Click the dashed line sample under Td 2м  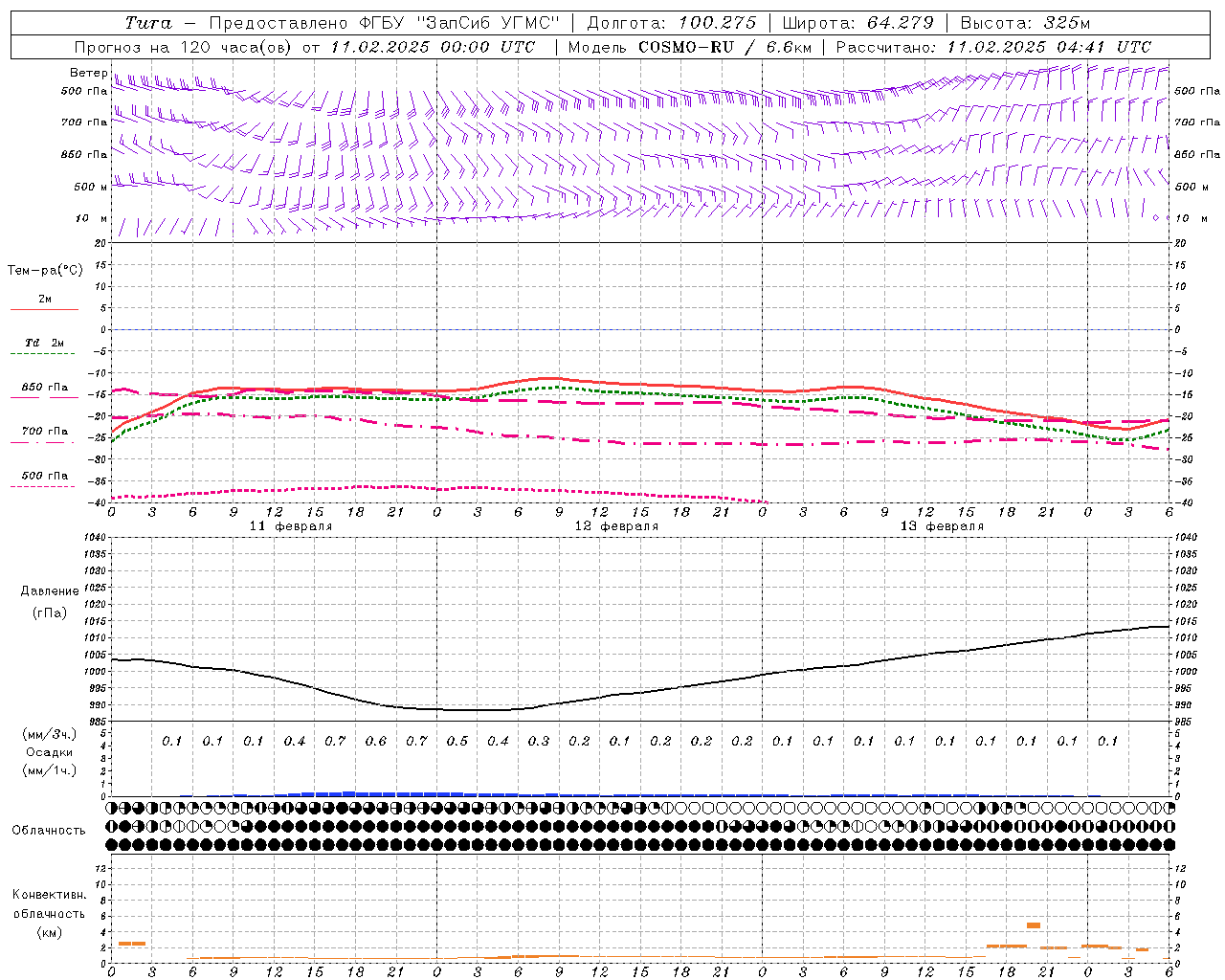[x=43, y=354]
